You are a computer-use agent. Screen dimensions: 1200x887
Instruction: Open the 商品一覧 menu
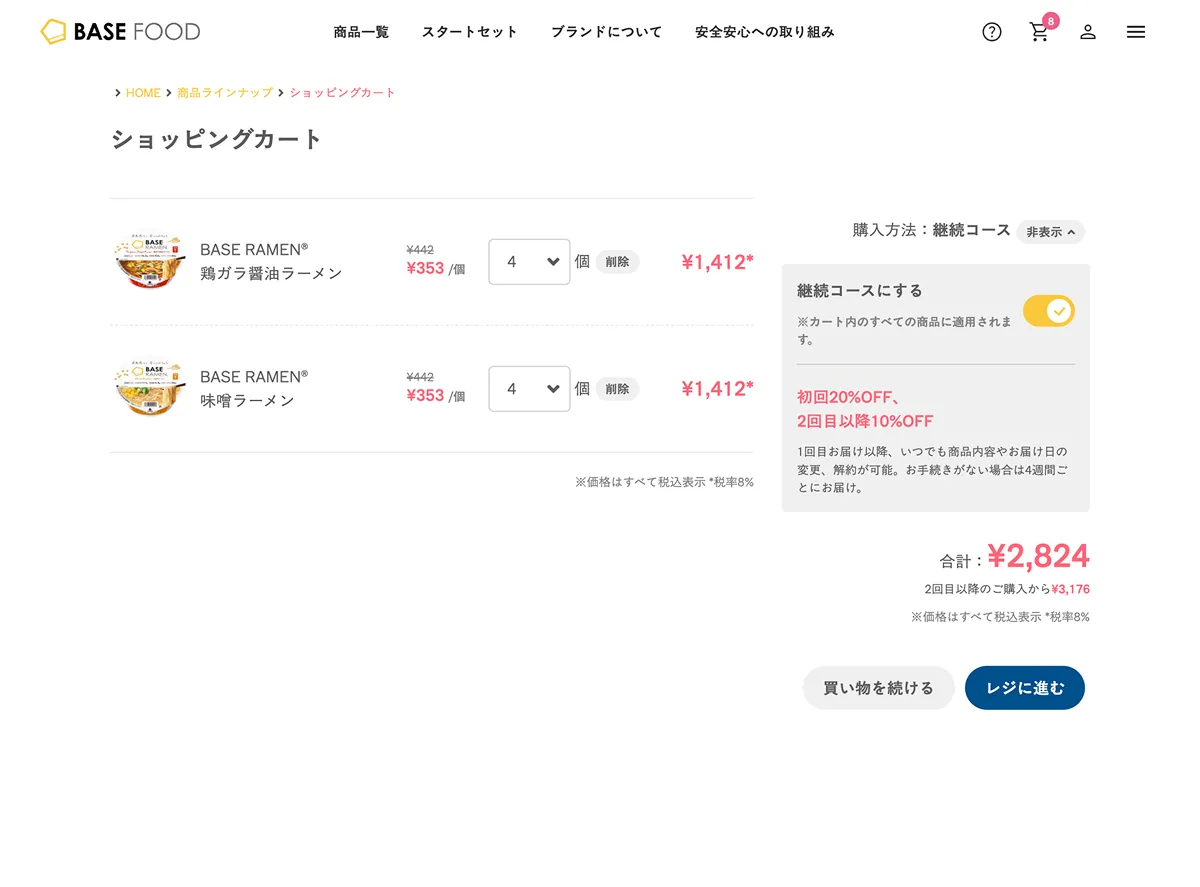(361, 32)
